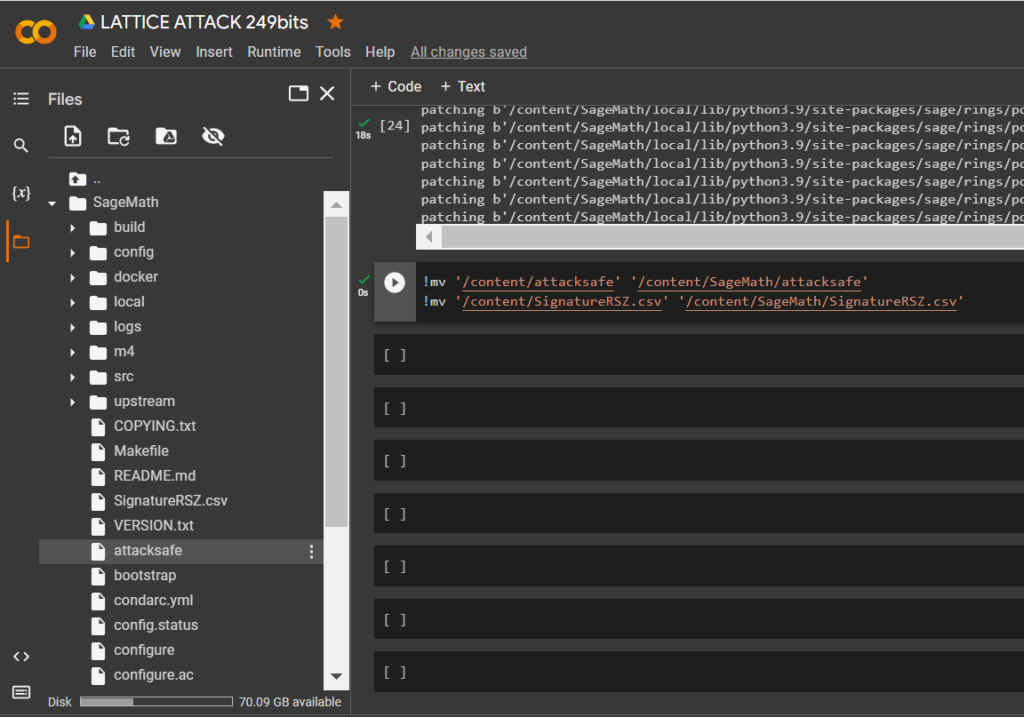Star the LATTICE ATTACK 249bits notebook
Screen dimensions: 1024x717
pos(335,20)
